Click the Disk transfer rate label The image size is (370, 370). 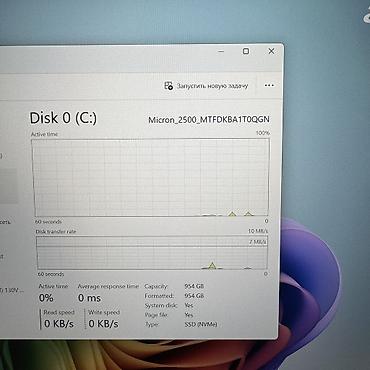56,231
